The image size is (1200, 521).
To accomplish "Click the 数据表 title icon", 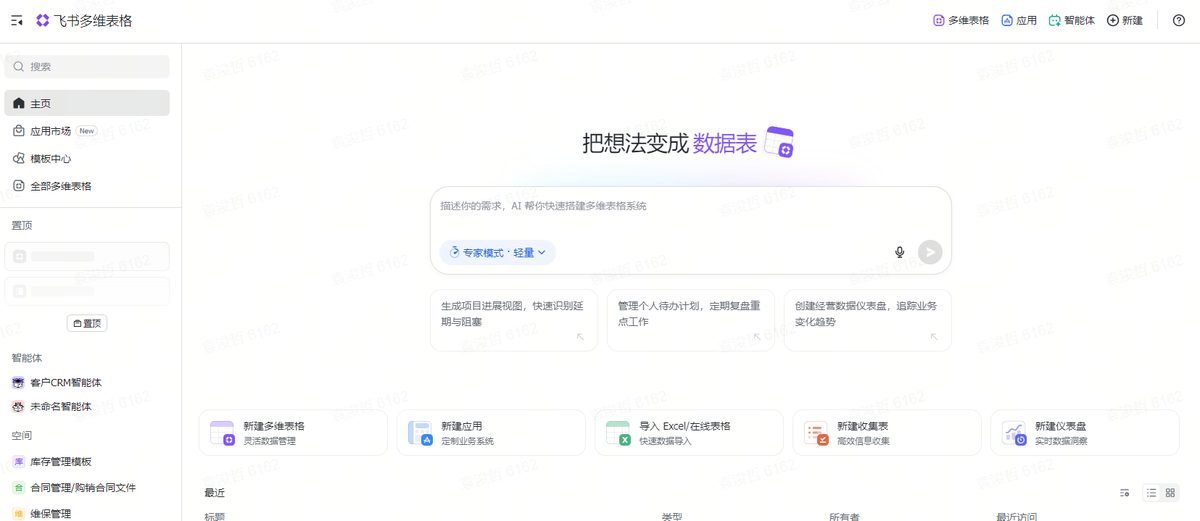I will coord(779,143).
